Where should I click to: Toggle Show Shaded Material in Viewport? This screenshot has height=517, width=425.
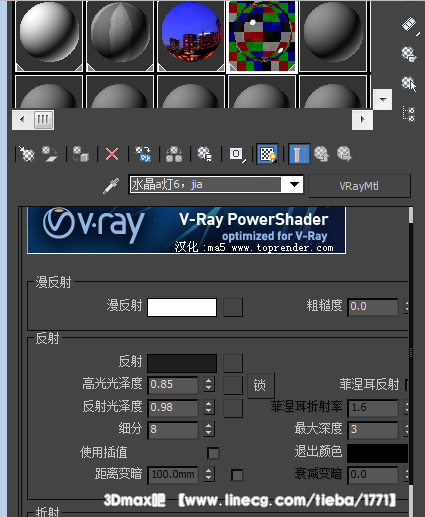267,154
